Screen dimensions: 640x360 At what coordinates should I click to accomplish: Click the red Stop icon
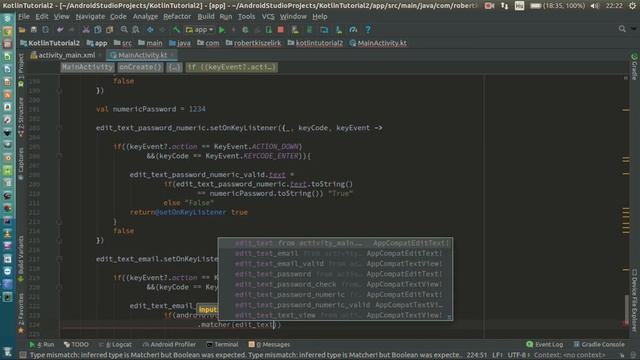click(280, 30)
